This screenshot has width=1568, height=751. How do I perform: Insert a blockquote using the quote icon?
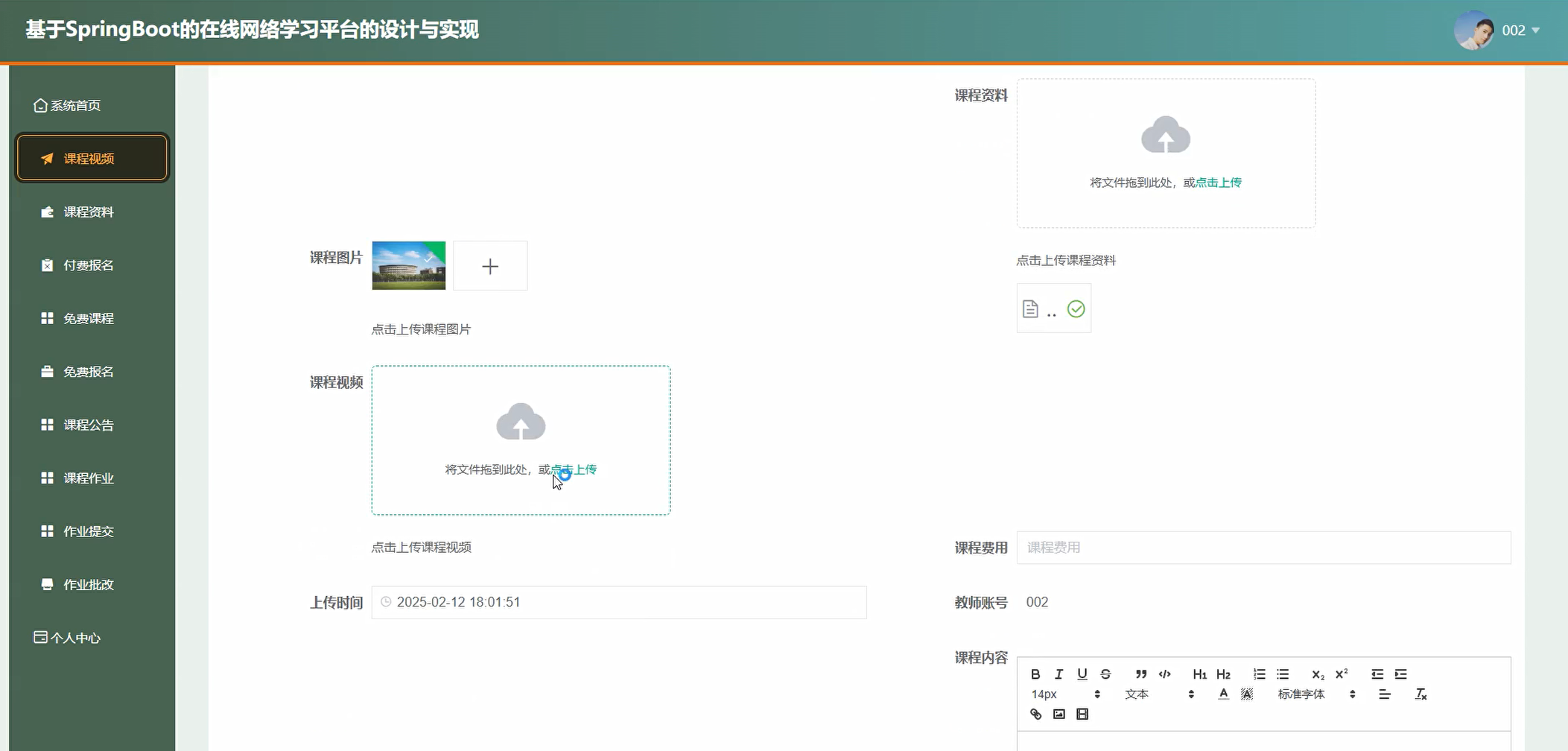point(1140,674)
